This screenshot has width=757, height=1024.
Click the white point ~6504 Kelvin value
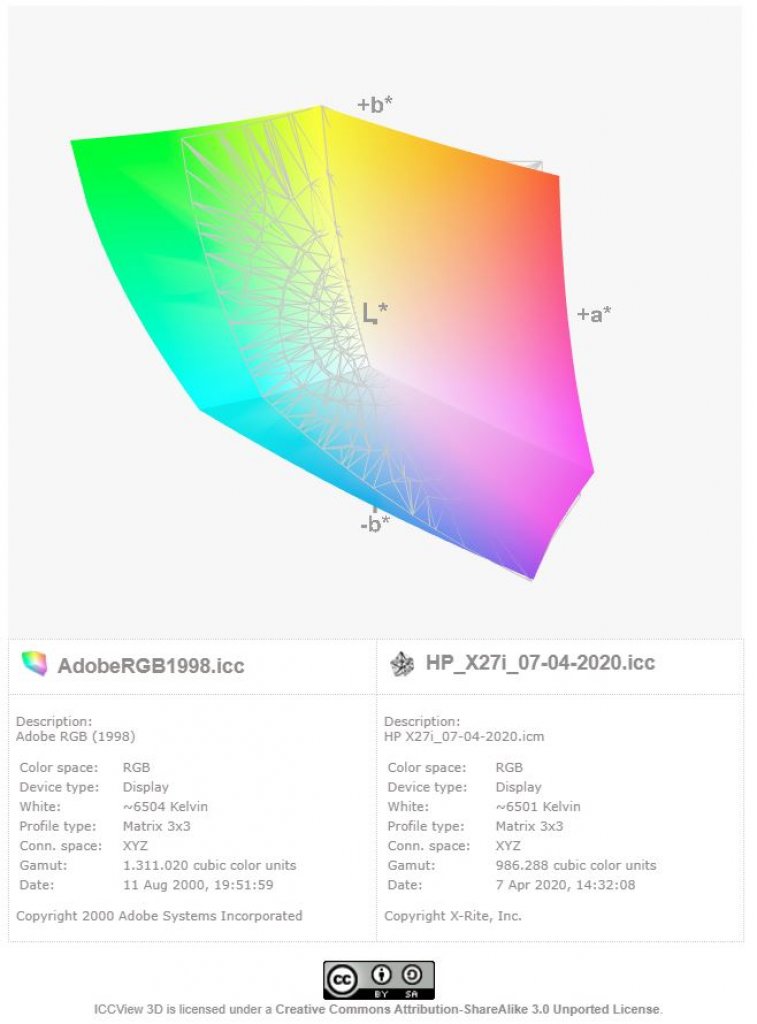click(165, 807)
